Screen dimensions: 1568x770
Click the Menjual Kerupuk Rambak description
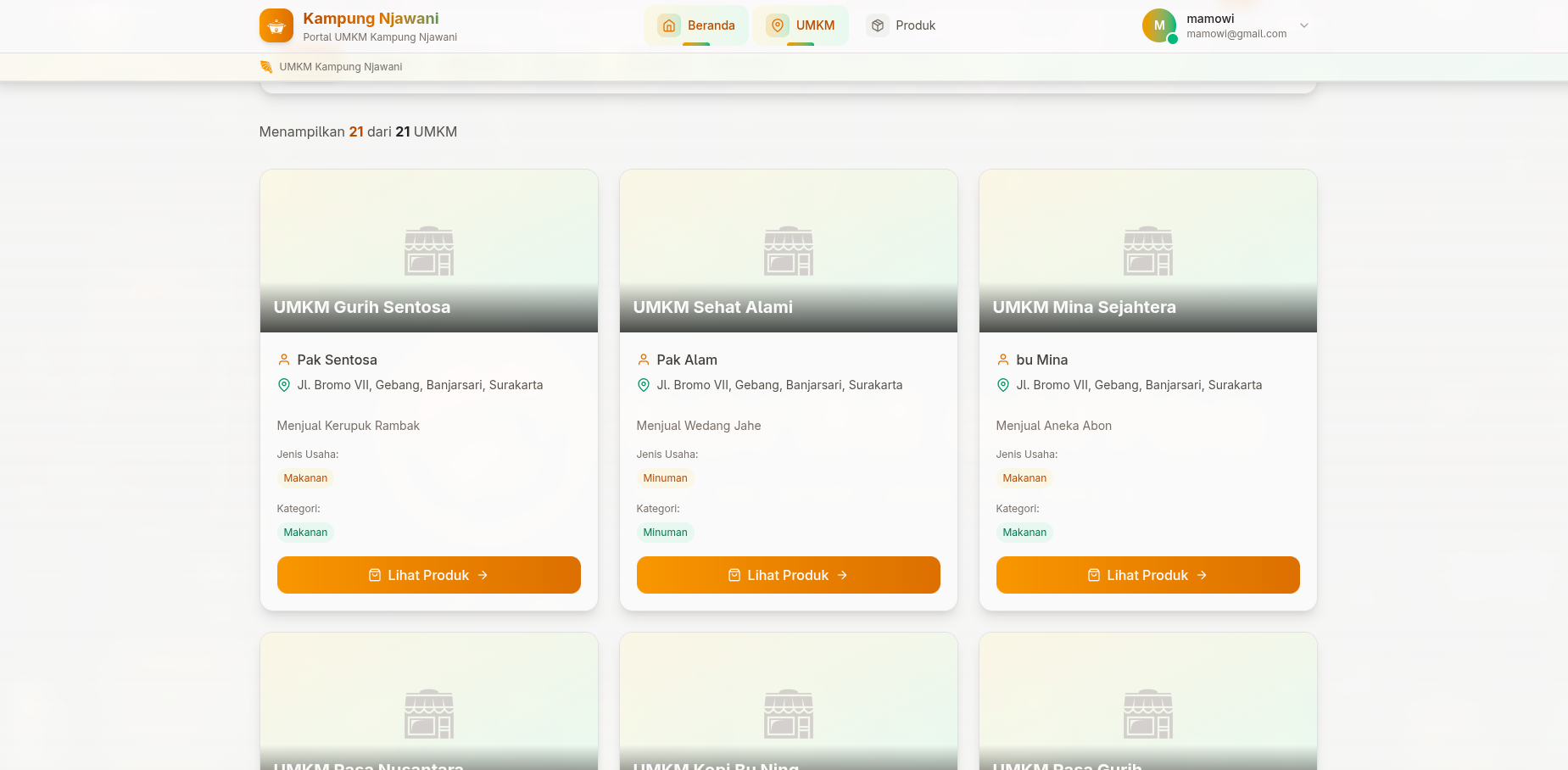349,426
